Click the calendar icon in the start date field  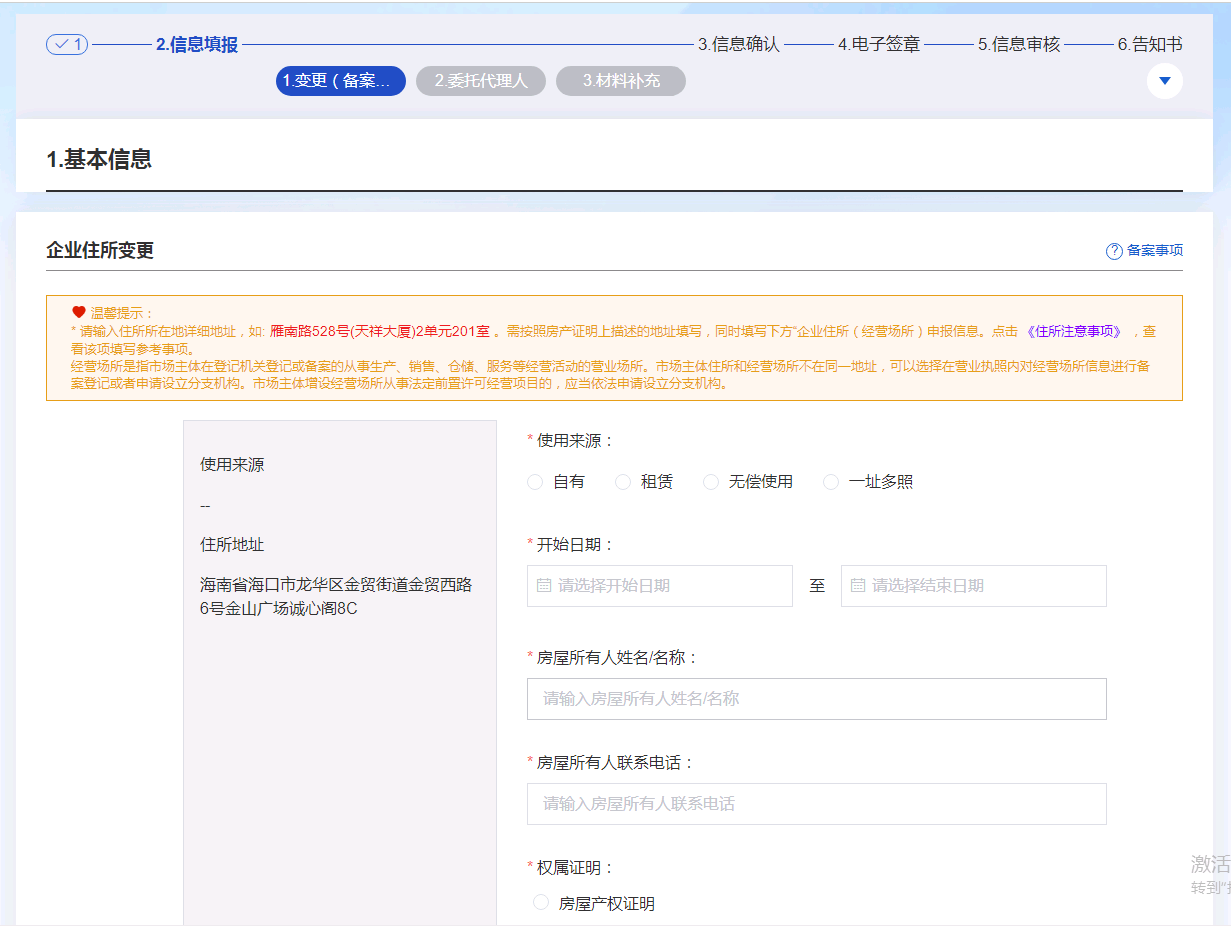coord(544,586)
